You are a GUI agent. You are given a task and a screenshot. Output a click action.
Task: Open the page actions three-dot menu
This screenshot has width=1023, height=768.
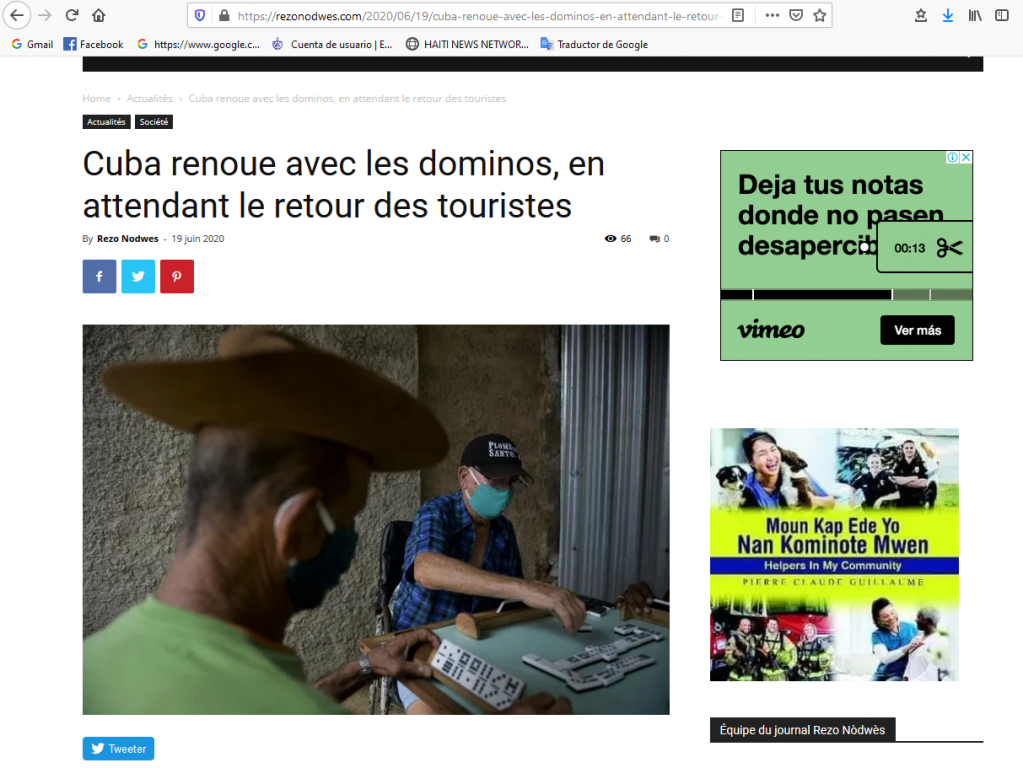pyautogui.click(x=772, y=15)
